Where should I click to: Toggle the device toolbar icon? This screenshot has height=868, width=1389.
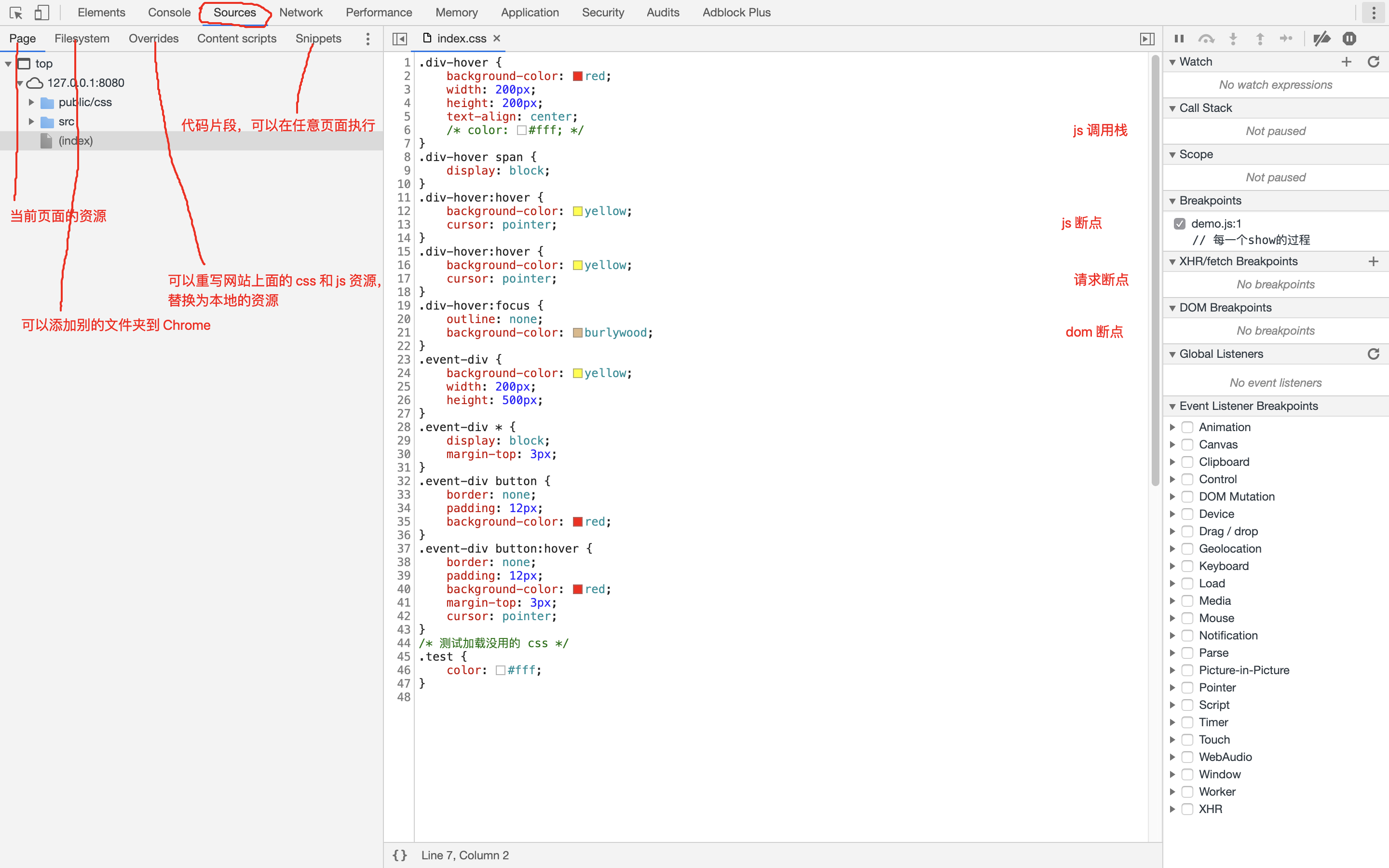(x=41, y=13)
